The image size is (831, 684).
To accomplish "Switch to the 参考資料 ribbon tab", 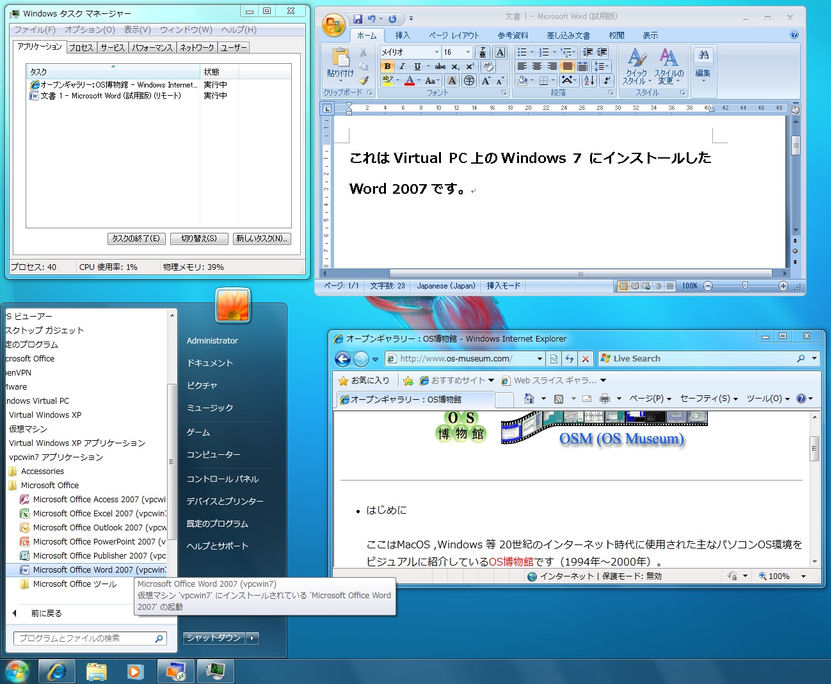I will 512,35.
